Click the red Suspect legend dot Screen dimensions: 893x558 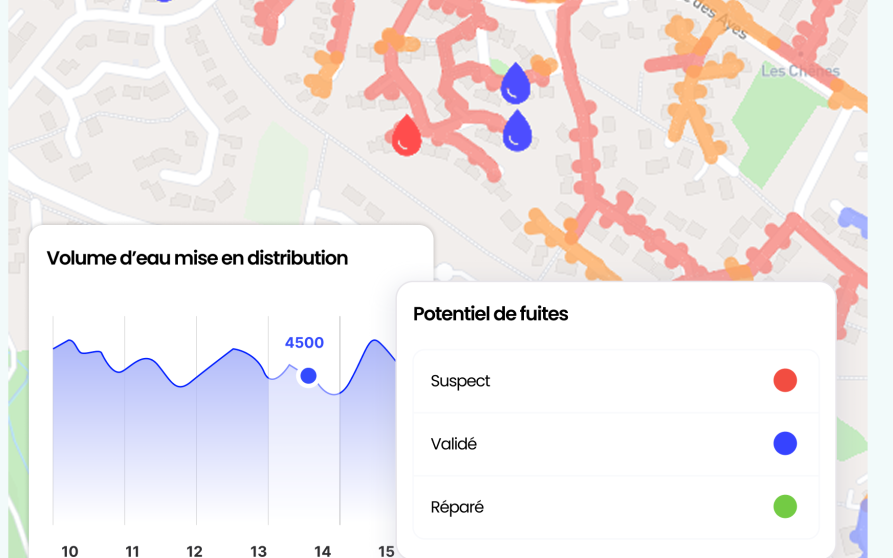pos(785,380)
